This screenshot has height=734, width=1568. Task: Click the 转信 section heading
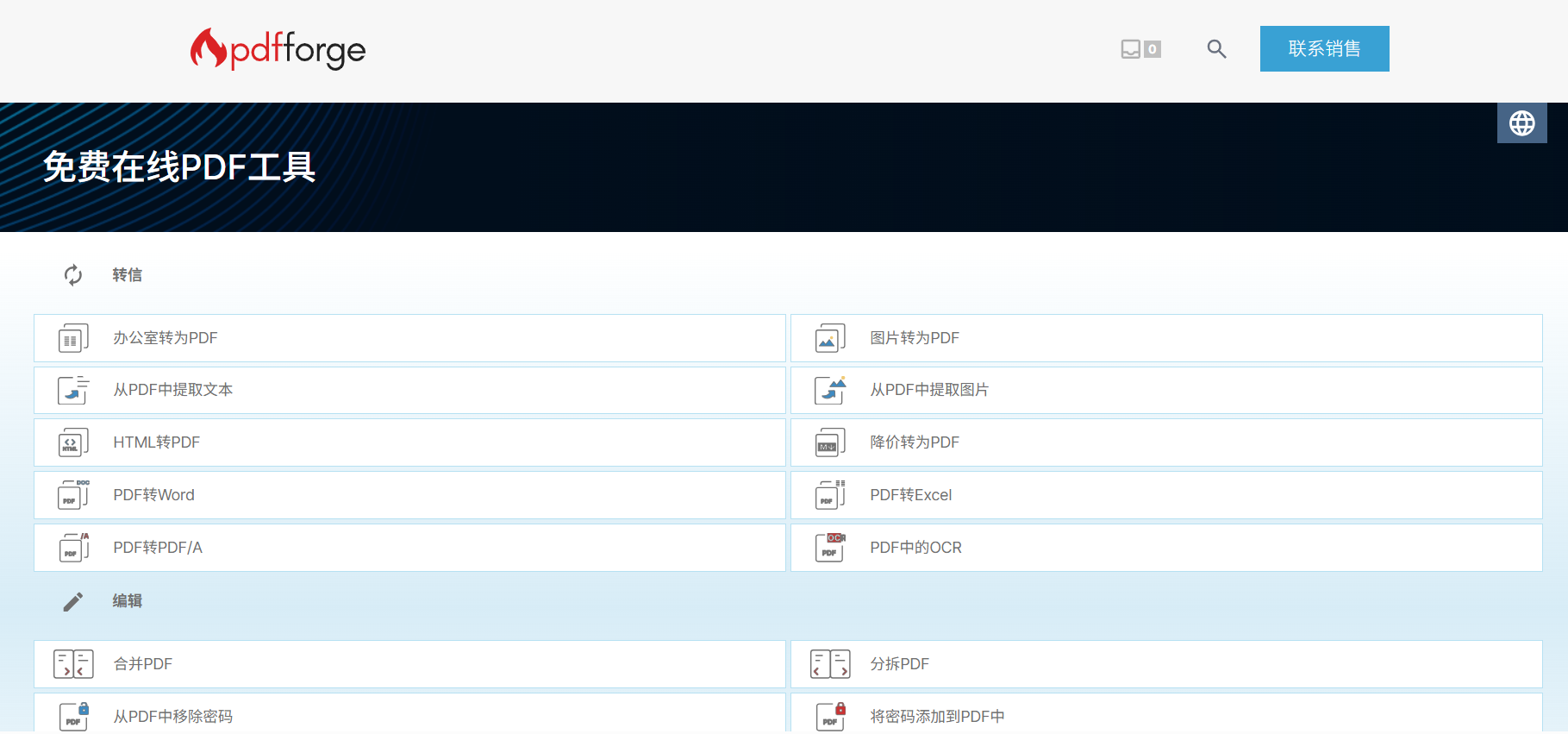pyautogui.click(x=128, y=275)
